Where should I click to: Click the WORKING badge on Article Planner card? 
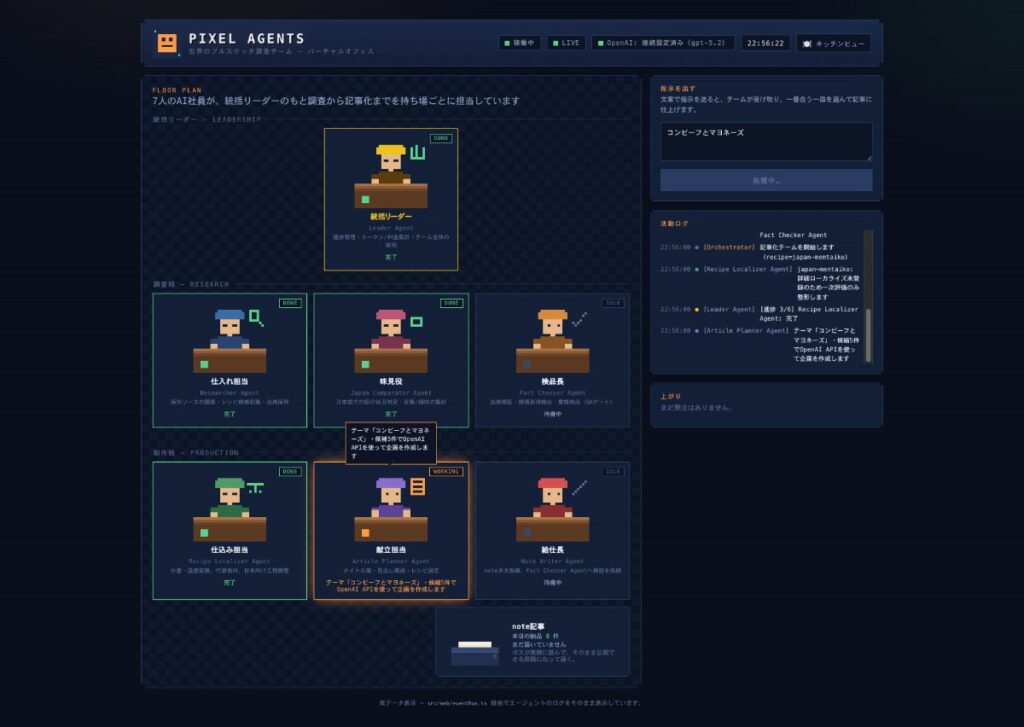(446, 472)
